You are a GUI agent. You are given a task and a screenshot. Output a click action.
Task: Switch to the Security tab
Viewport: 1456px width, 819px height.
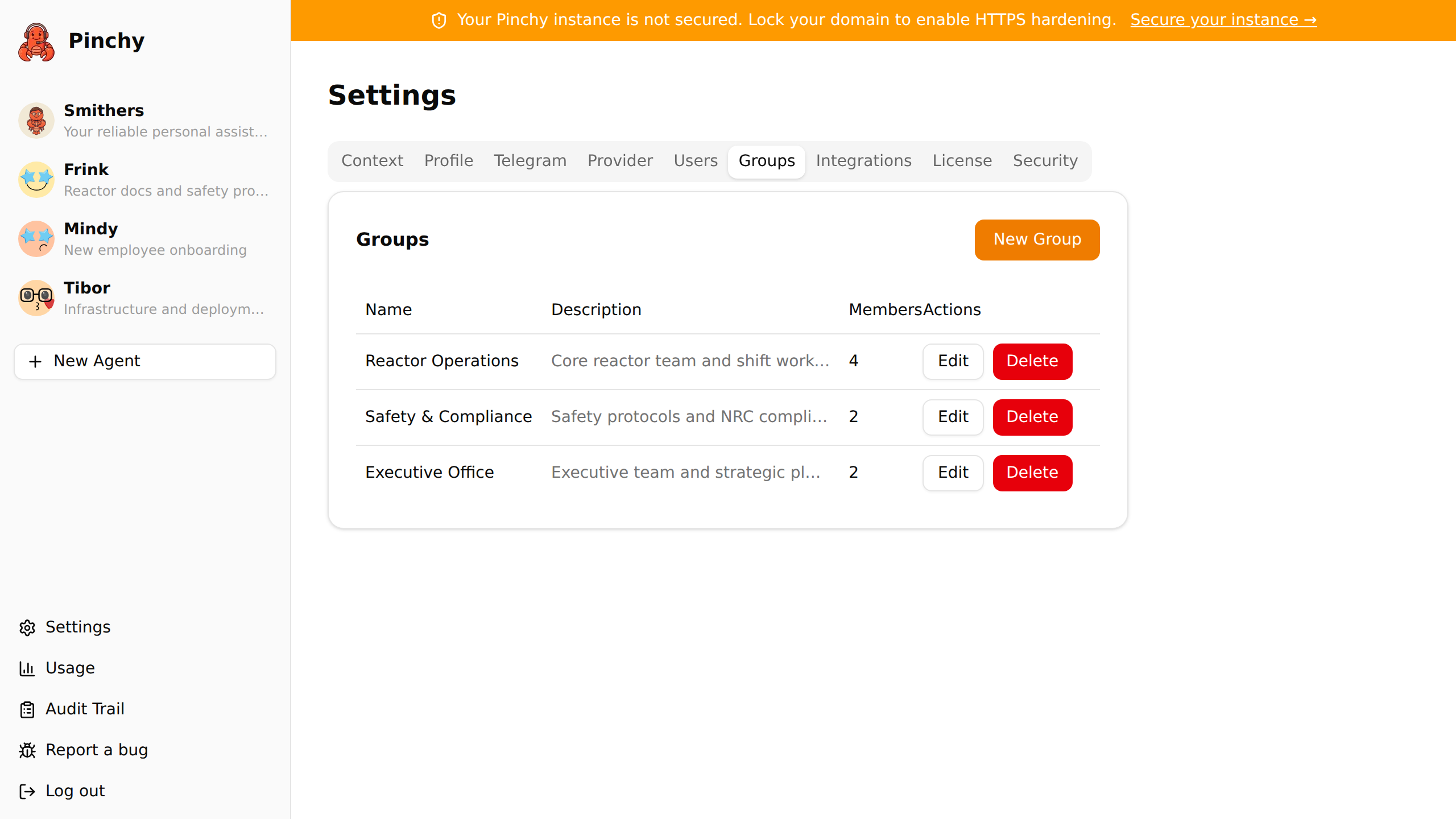(1045, 161)
